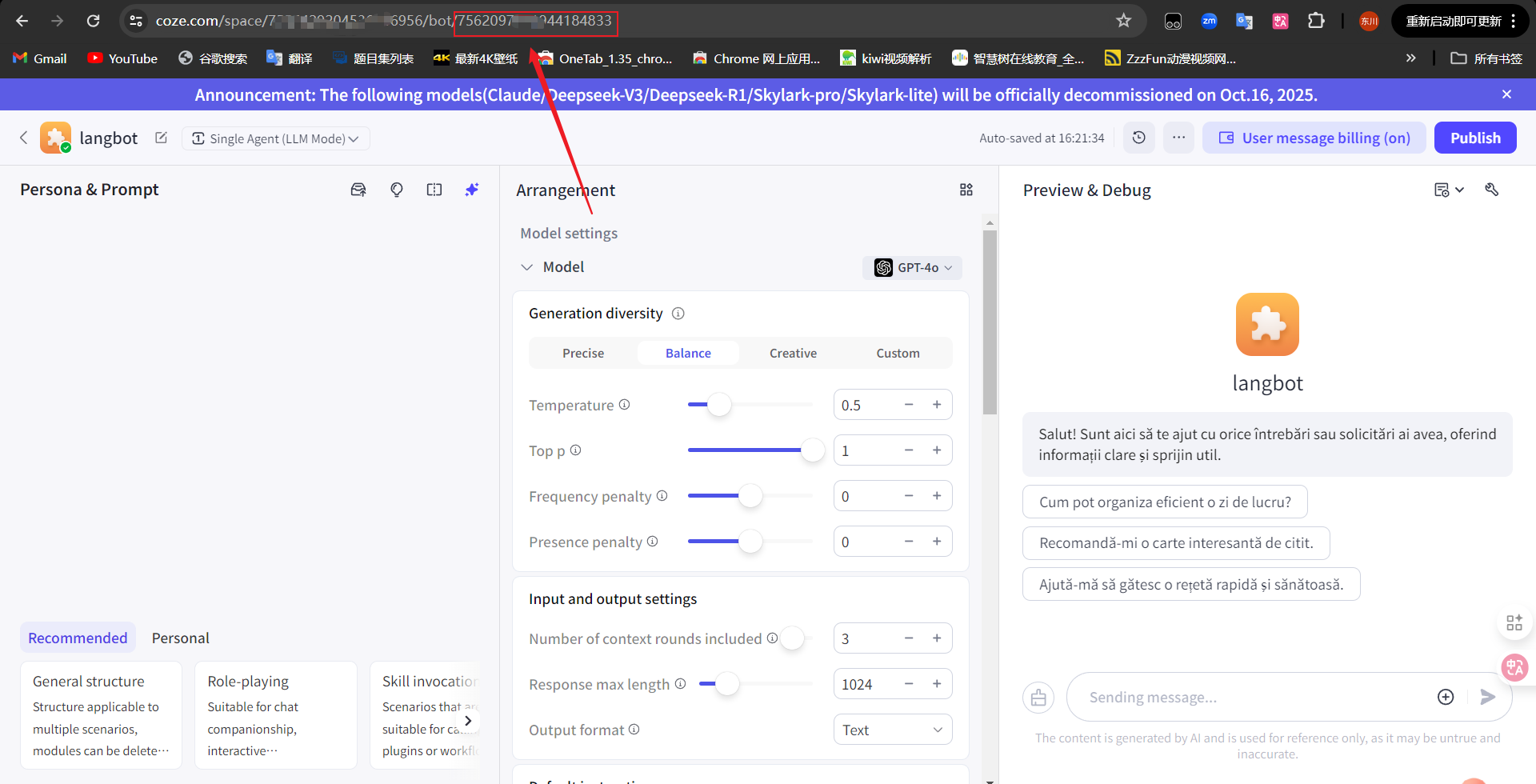Screen dimensions: 1536x784
Task: Click the send message arrow icon
Action: [1489, 697]
